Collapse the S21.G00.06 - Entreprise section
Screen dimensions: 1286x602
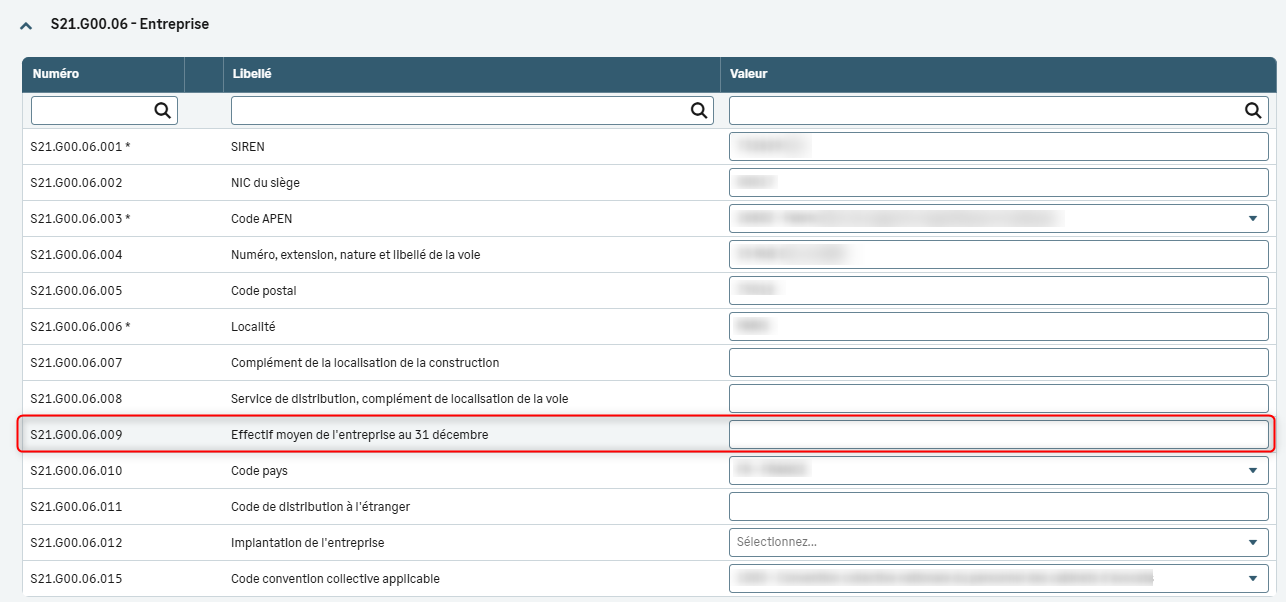(x=27, y=25)
